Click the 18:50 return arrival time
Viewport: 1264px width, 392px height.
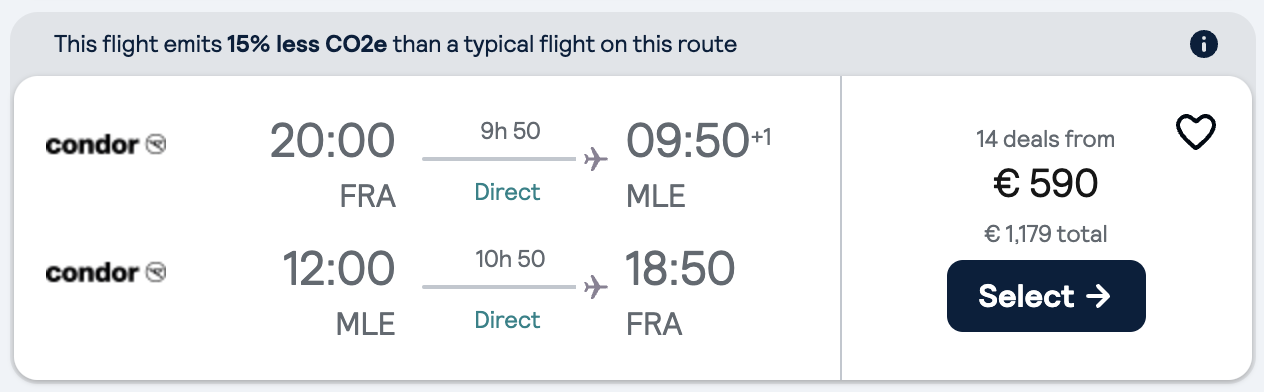click(681, 269)
